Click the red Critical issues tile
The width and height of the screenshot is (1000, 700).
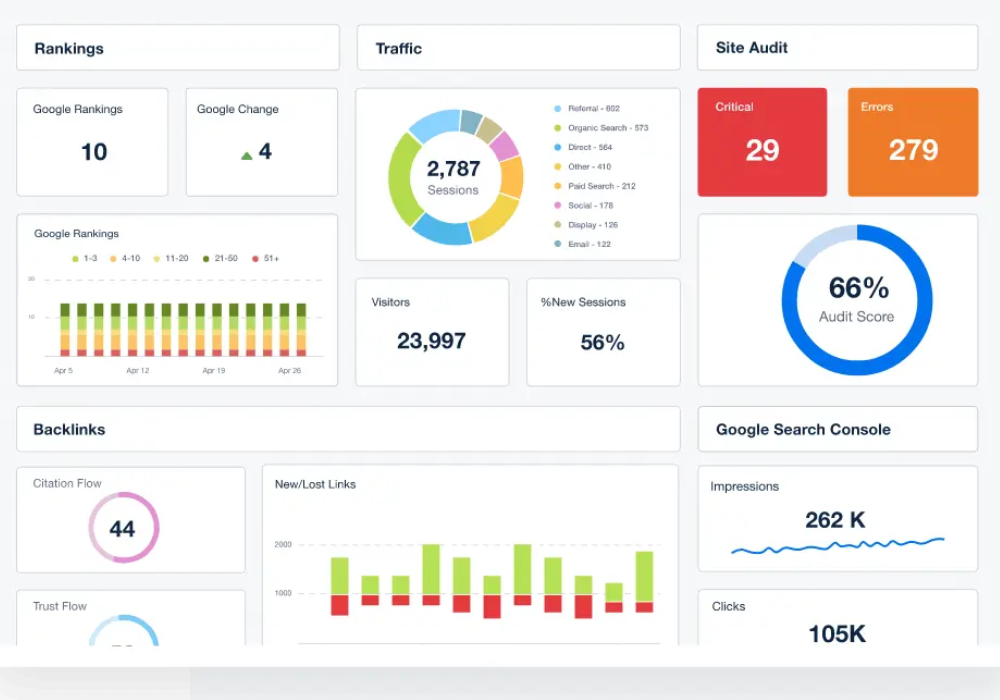pos(762,142)
